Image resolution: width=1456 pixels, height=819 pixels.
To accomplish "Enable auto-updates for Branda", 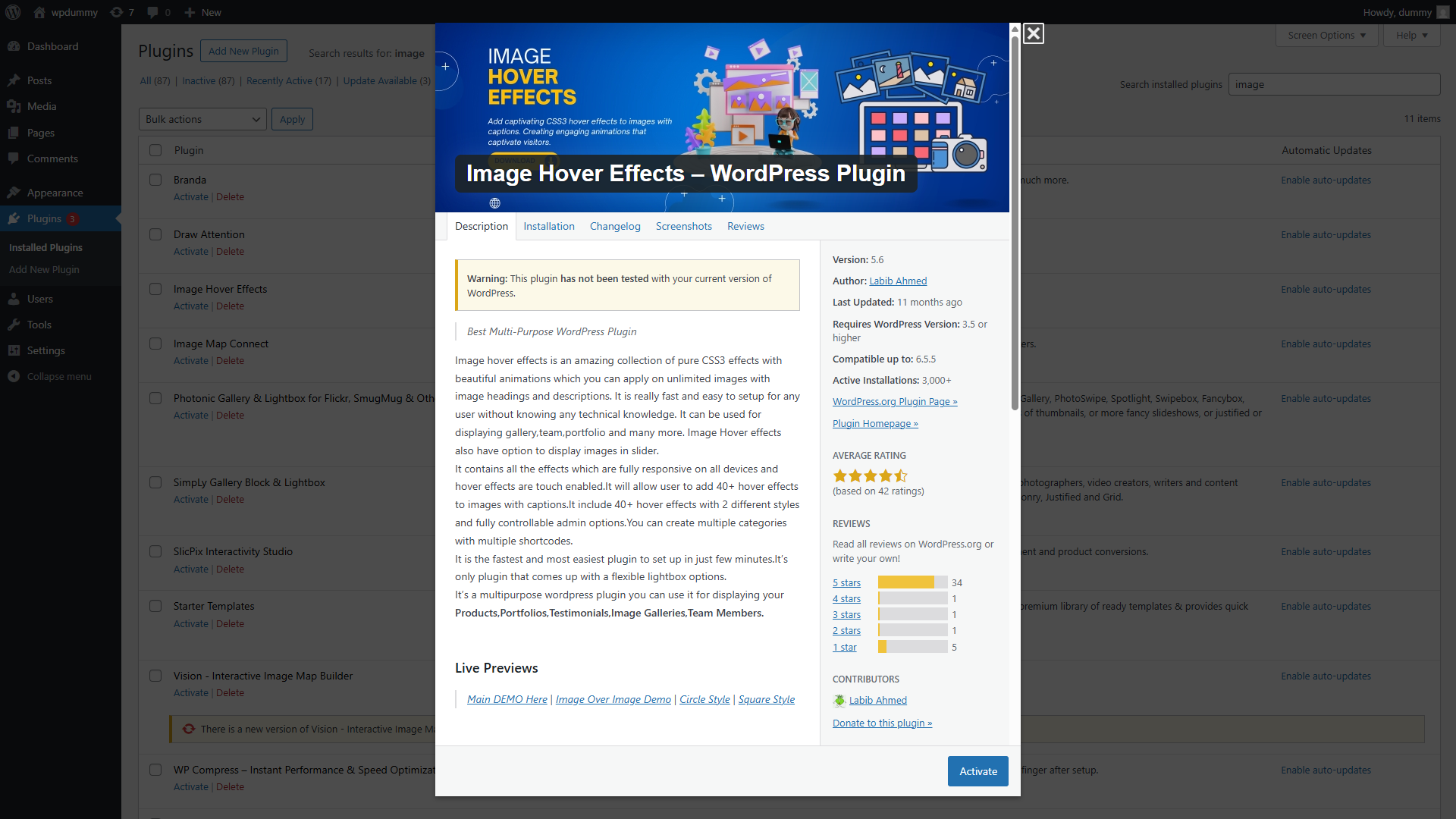I will [1326, 180].
